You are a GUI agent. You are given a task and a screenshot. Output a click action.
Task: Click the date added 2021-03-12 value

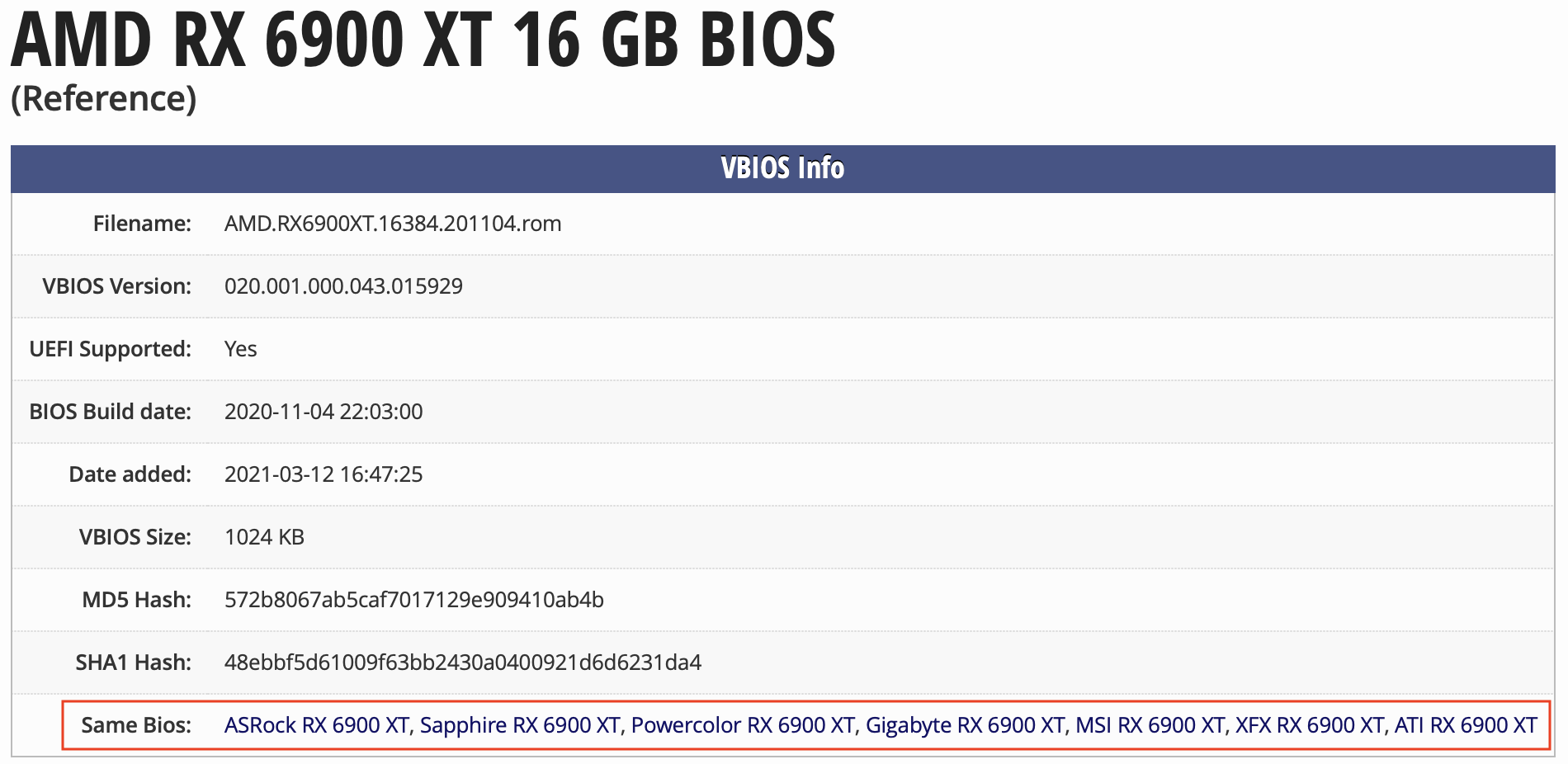(x=324, y=474)
